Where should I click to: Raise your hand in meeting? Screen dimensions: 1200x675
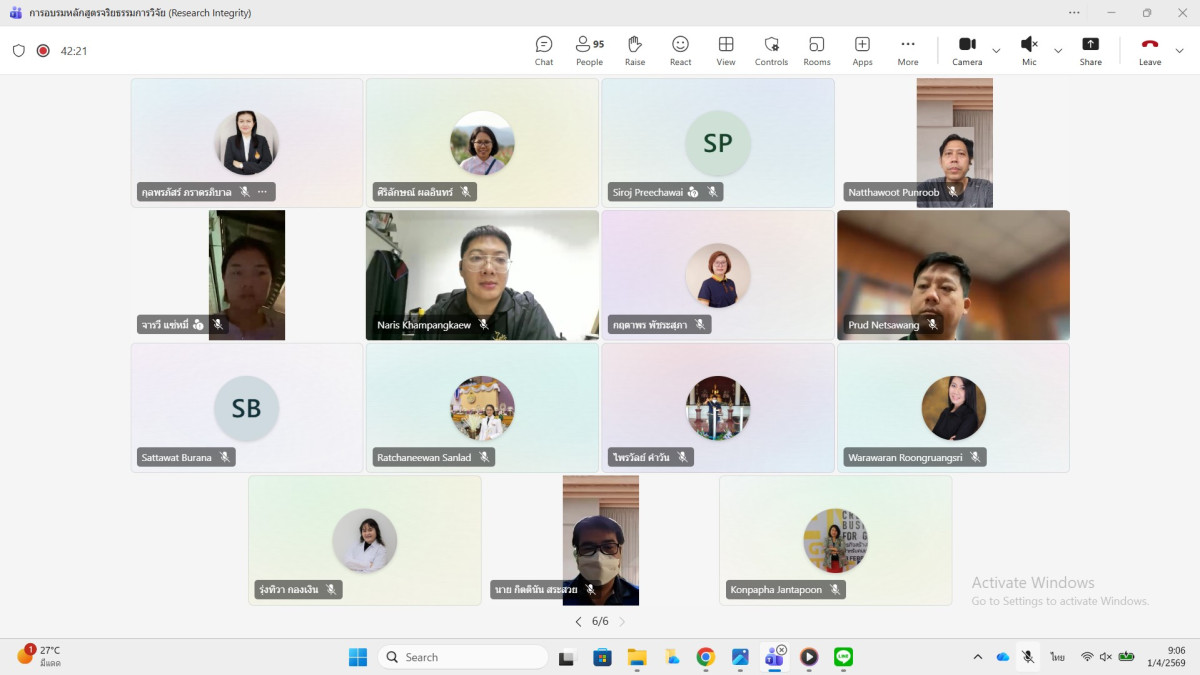(634, 51)
